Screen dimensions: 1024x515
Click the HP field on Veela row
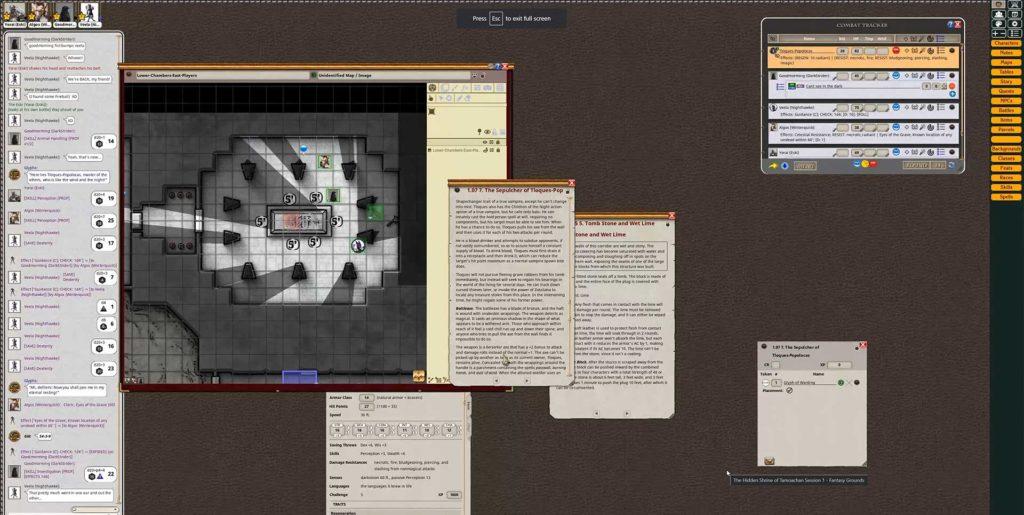pyautogui.click(x=857, y=107)
